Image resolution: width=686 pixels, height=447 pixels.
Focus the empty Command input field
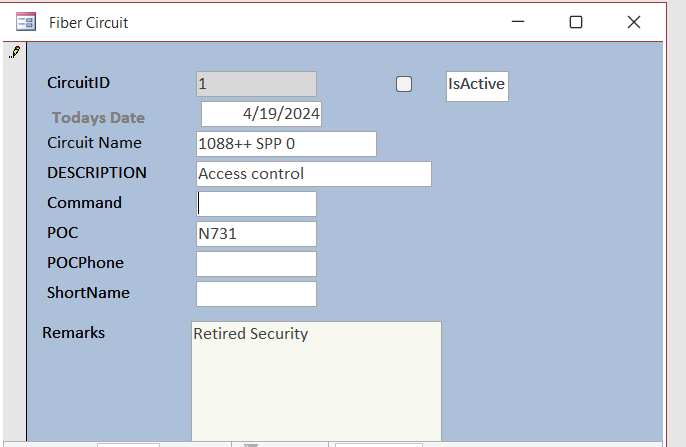point(256,204)
